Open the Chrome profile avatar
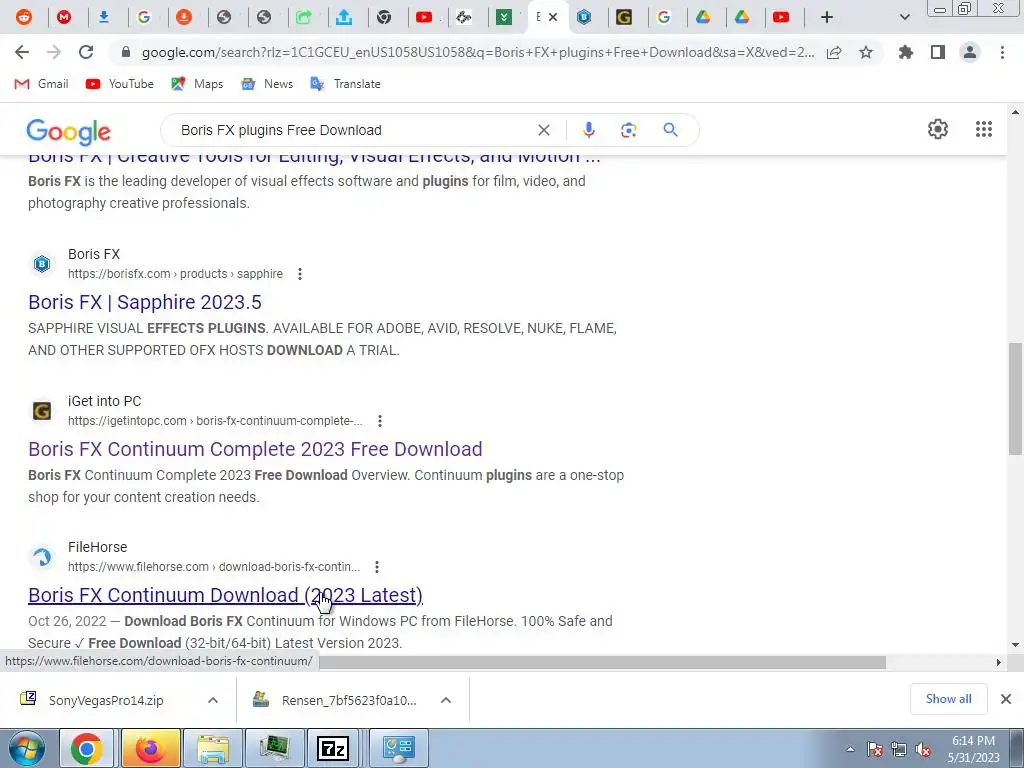Screen dimensions: 1024x768 pyautogui.click(x=970, y=52)
